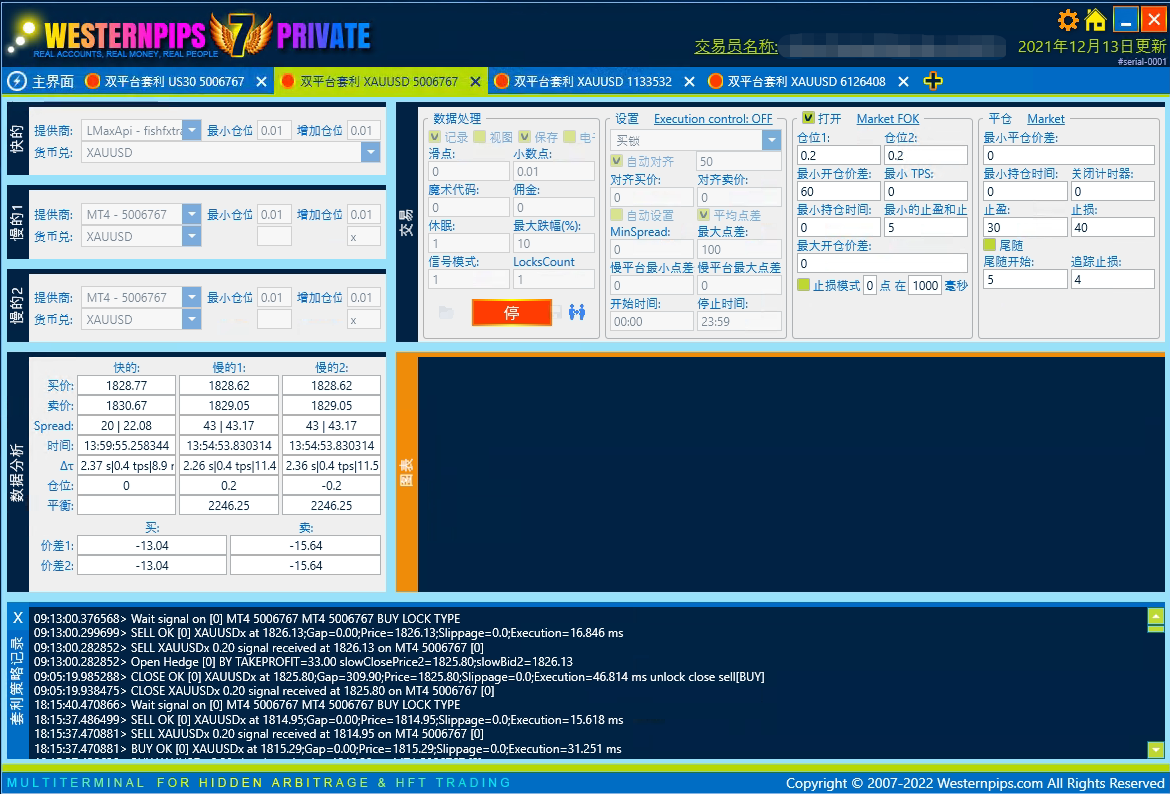
Task: Click the Market link next to 平仓
Action: pyautogui.click(x=1046, y=119)
